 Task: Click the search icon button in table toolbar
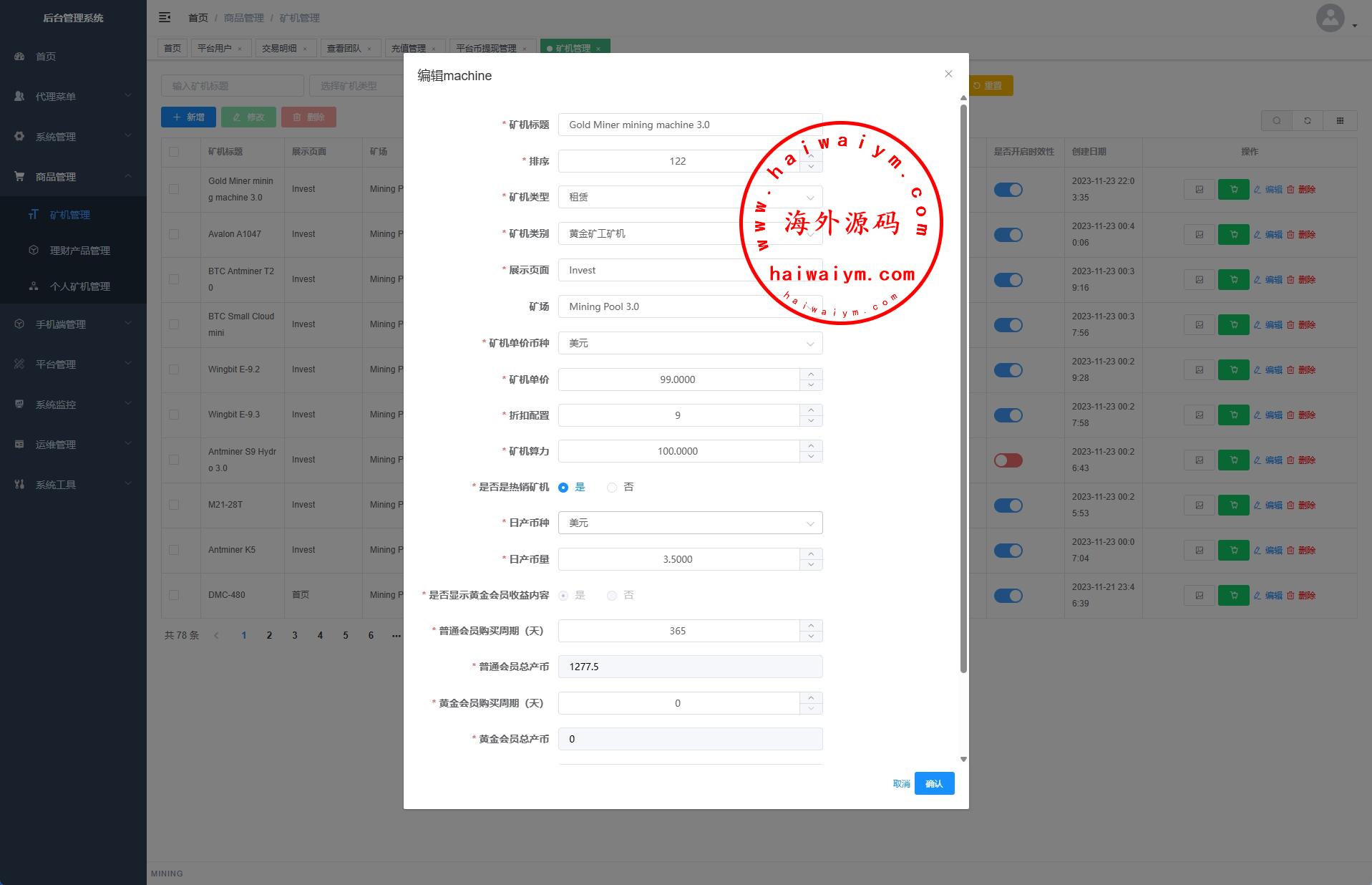(1276, 121)
